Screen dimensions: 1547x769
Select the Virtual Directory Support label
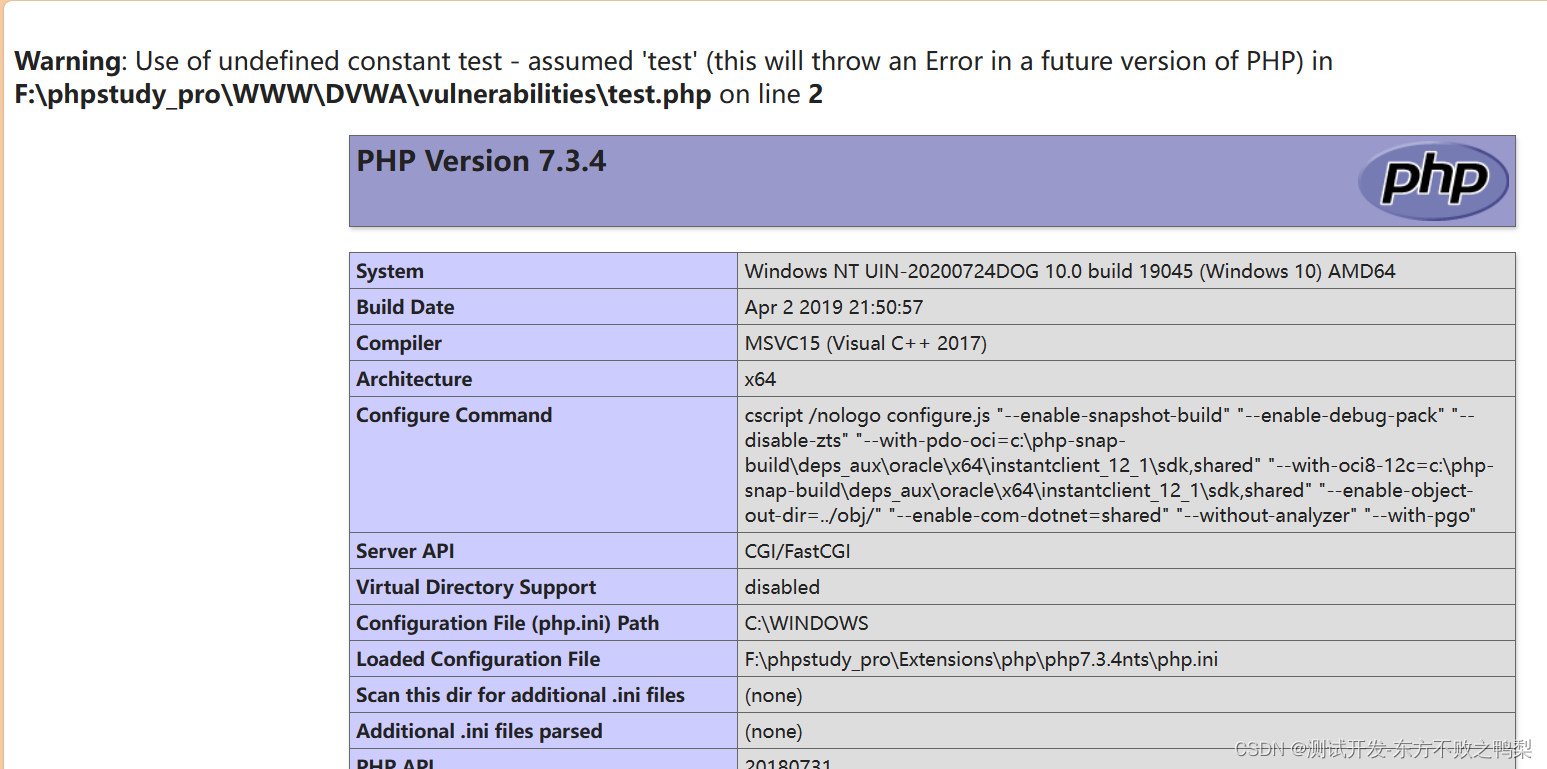click(x=476, y=587)
